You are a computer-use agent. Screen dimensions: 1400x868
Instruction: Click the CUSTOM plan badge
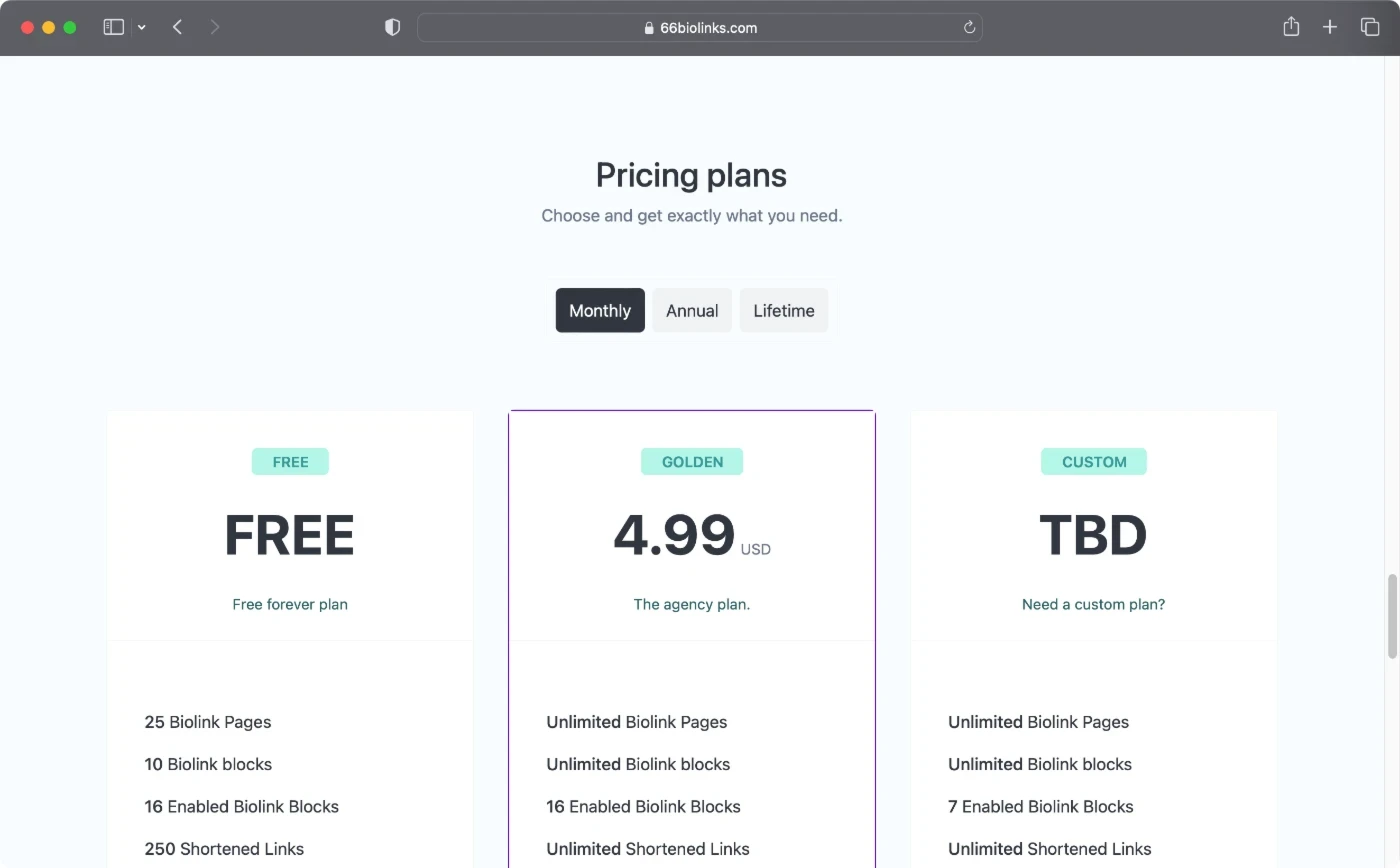coord(1093,462)
